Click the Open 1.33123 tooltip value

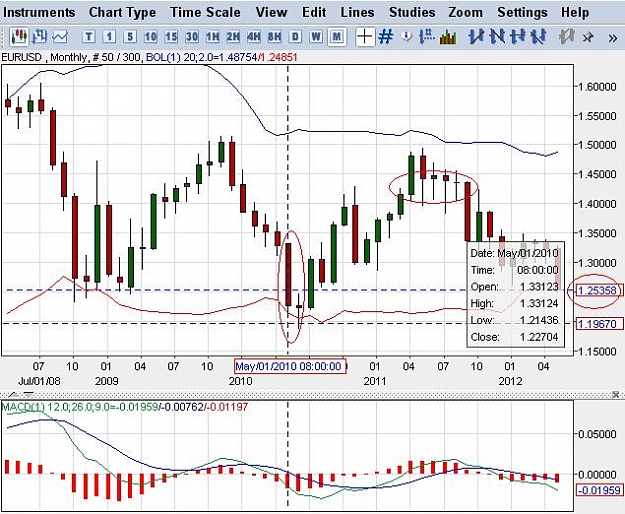click(x=539, y=287)
